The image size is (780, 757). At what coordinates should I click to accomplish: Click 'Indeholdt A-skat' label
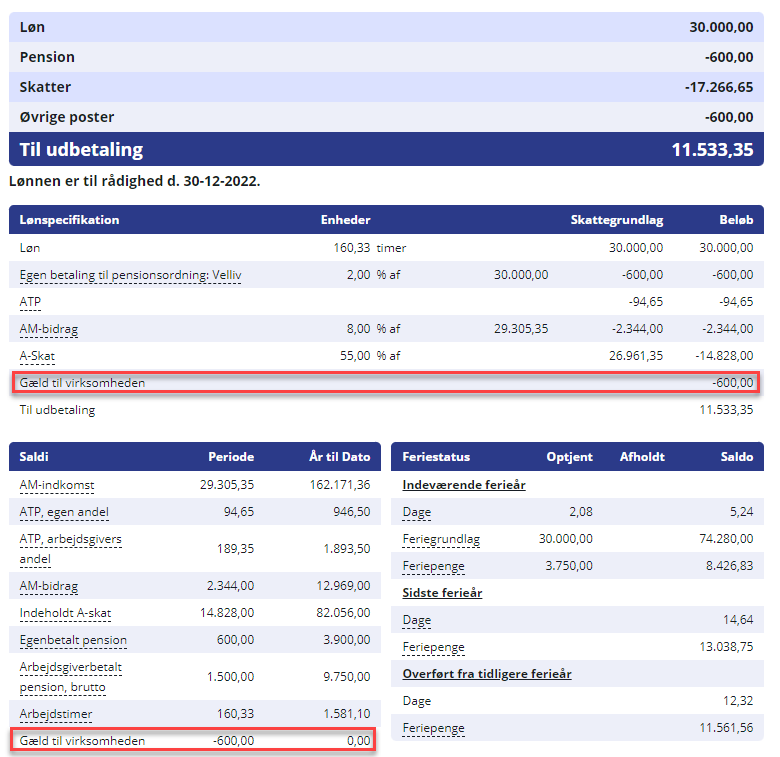[65, 613]
